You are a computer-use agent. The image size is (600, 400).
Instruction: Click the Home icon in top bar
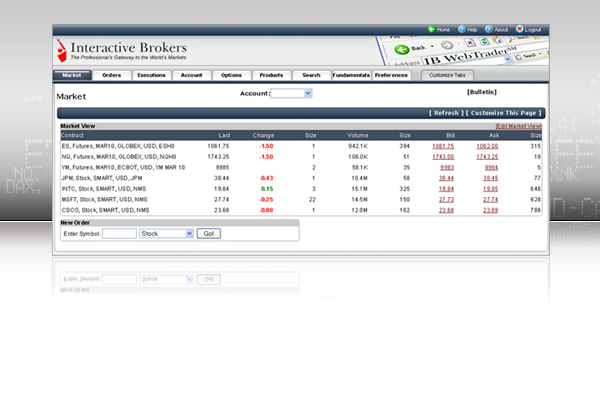pyautogui.click(x=432, y=29)
